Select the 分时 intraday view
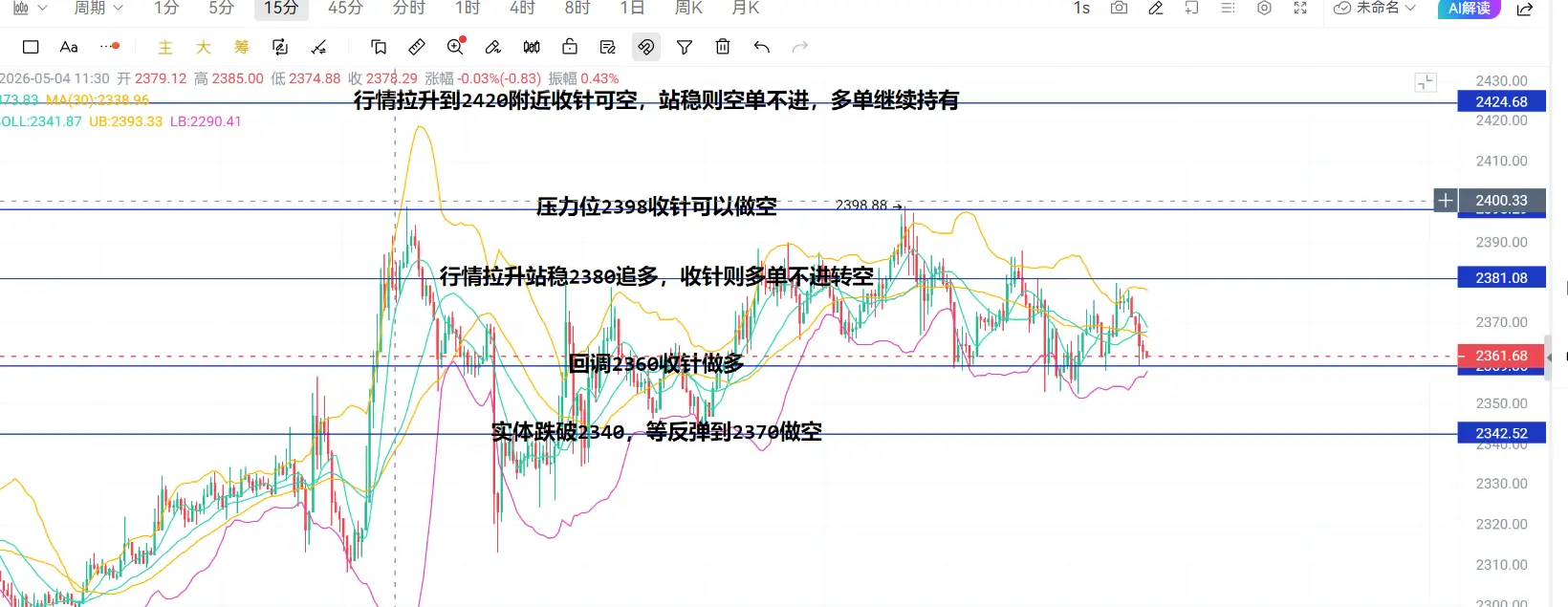1568x607 pixels. pos(408,8)
